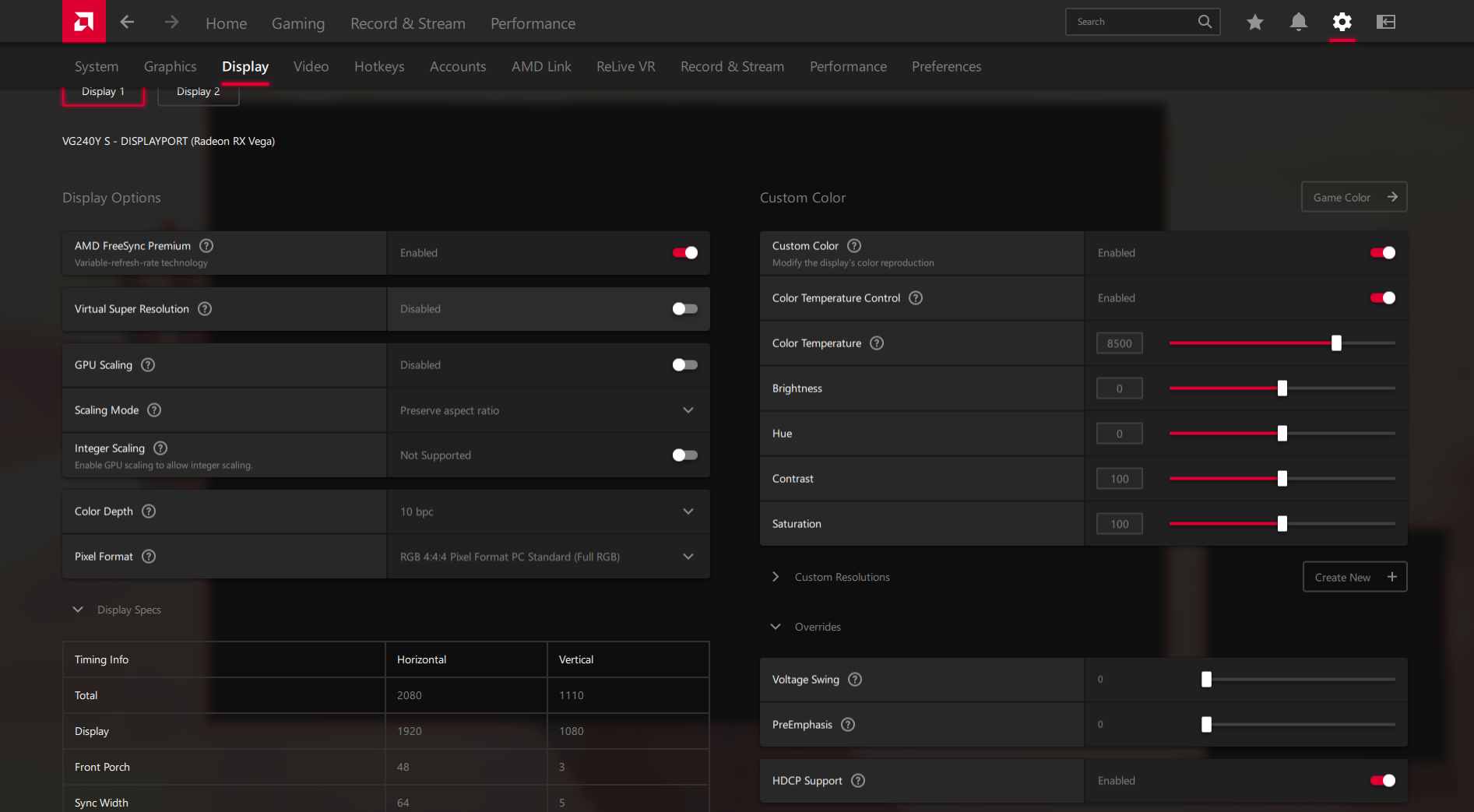Show help for Virtual Super Resolution

click(x=205, y=308)
